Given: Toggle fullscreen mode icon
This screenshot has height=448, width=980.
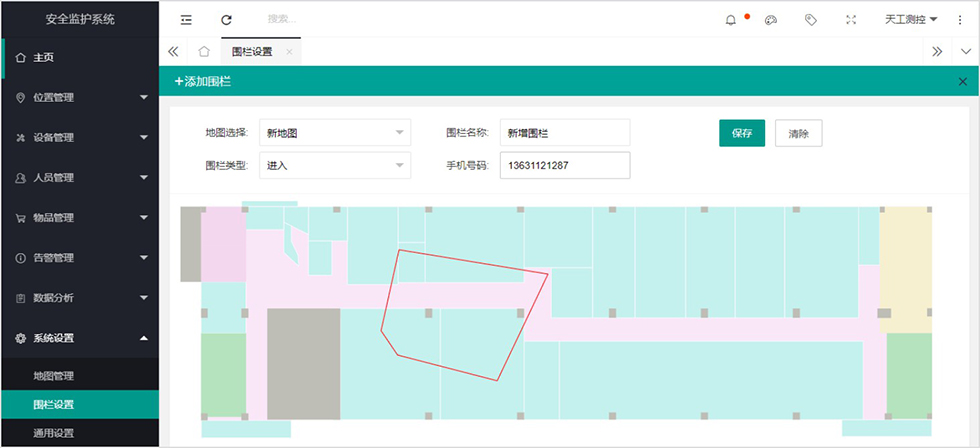Looking at the screenshot, I should (x=851, y=19).
